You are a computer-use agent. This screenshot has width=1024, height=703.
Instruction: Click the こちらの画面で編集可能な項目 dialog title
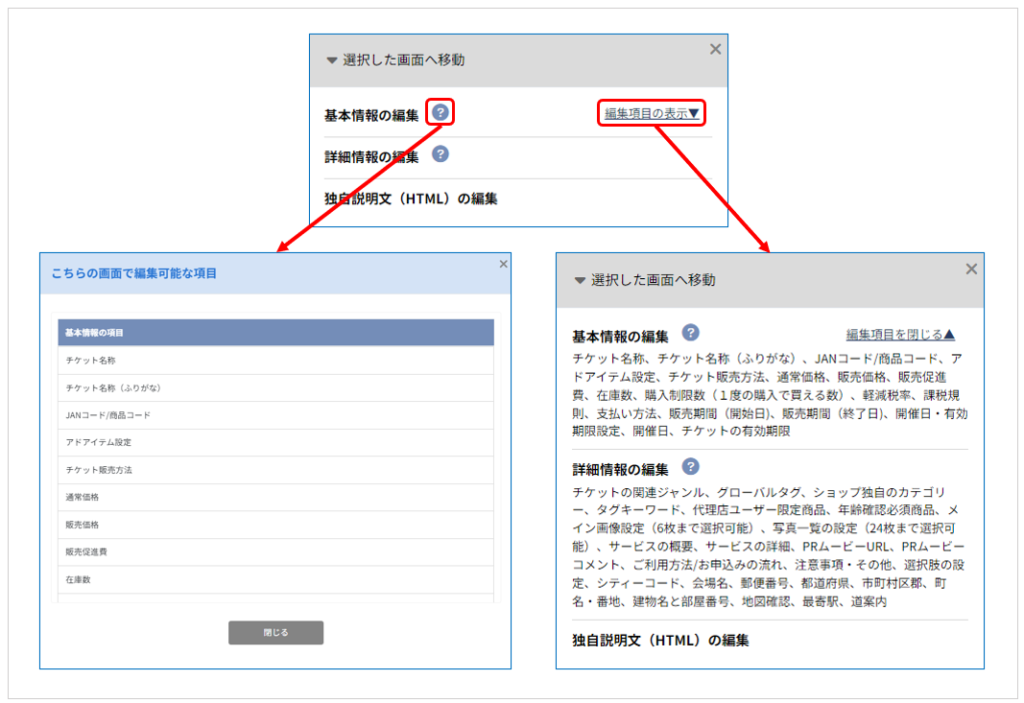click(x=134, y=273)
